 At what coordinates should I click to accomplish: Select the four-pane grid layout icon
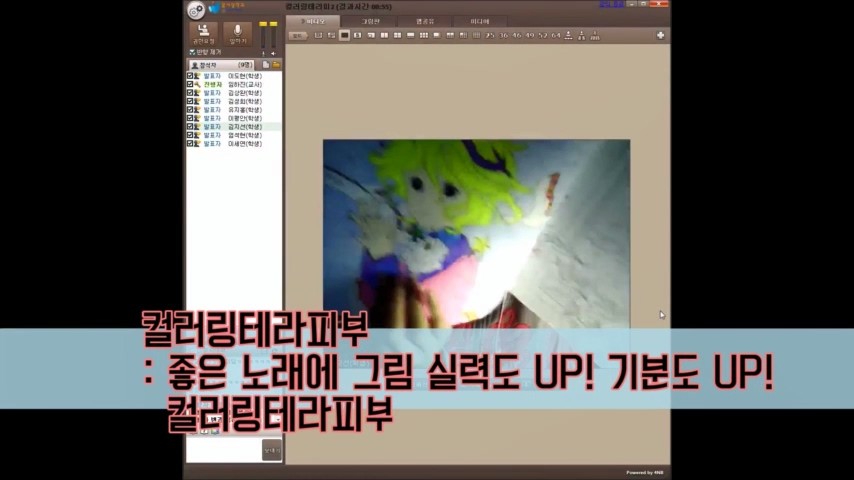(397, 35)
